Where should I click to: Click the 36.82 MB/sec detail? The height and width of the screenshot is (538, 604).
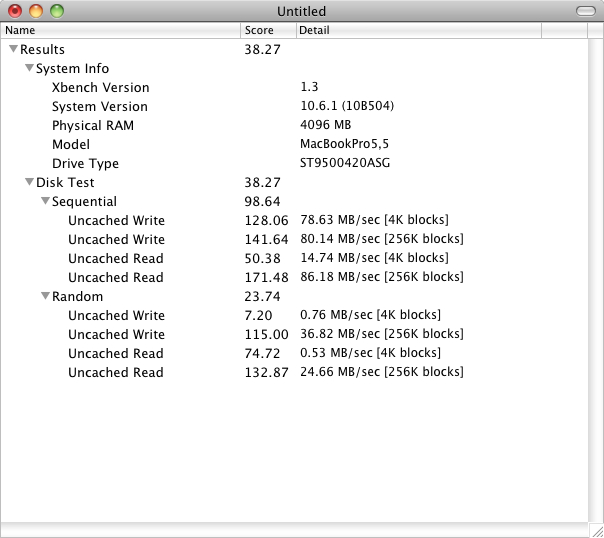tap(382, 334)
